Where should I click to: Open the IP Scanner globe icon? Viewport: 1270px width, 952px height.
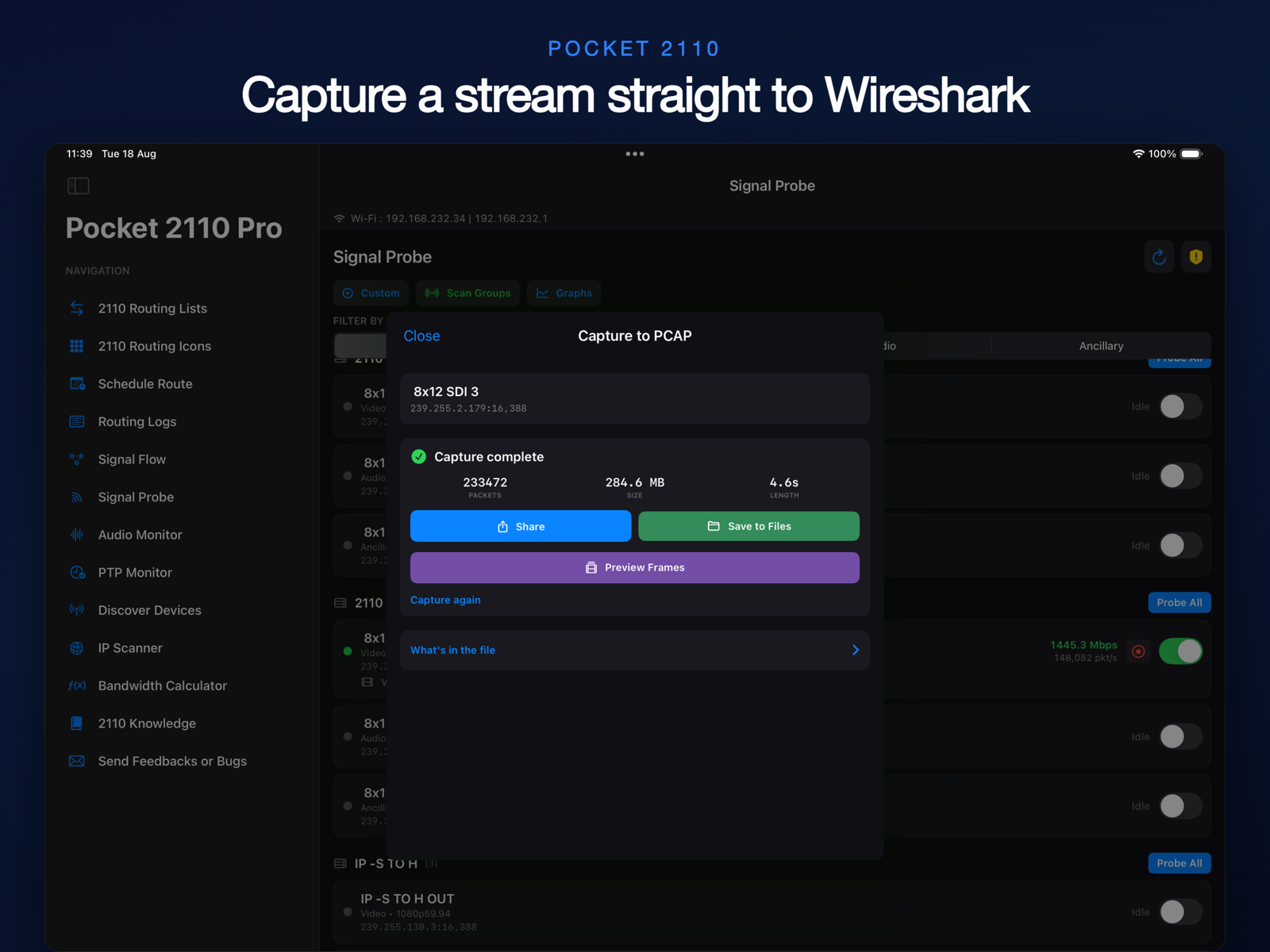click(x=77, y=648)
